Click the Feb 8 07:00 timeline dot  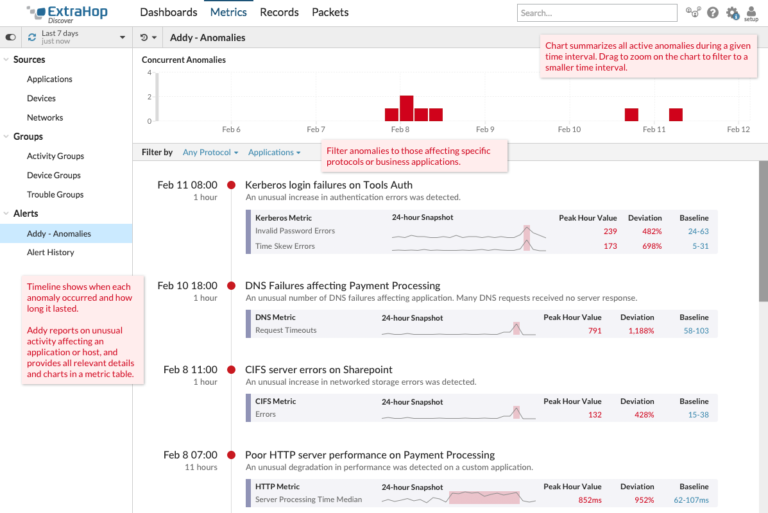tap(231, 455)
